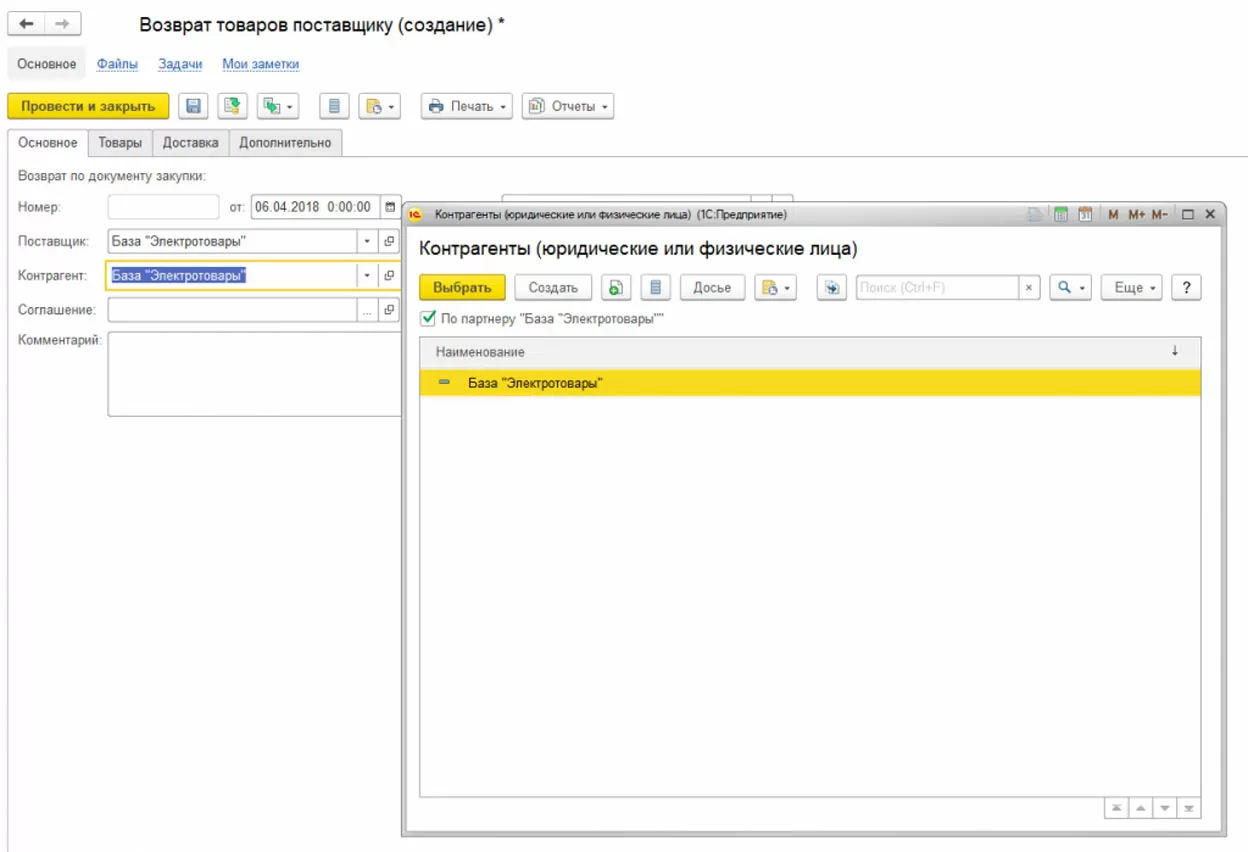Open the Печать dropdown menu
The height and width of the screenshot is (852, 1248).
[x=467, y=106]
